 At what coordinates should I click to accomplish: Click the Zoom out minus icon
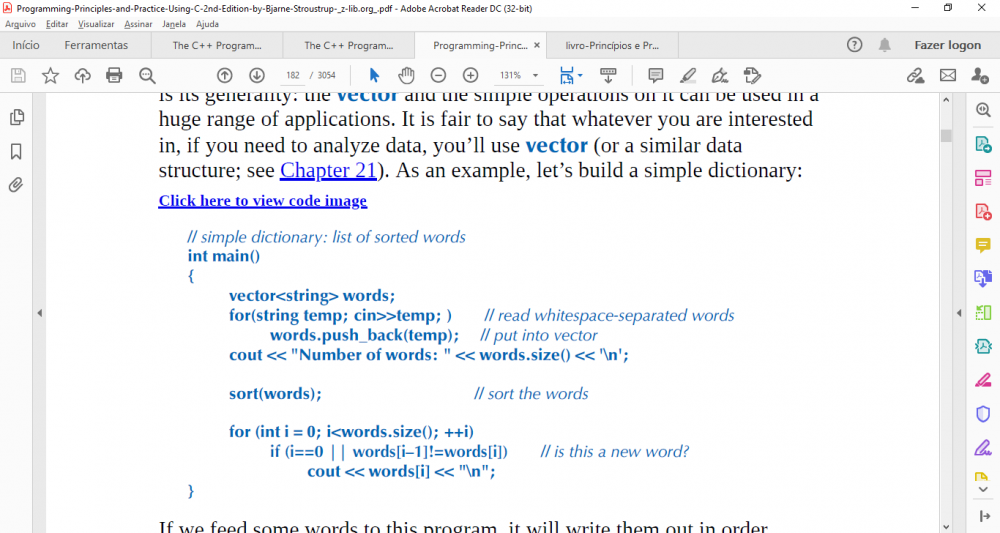click(x=438, y=75)
